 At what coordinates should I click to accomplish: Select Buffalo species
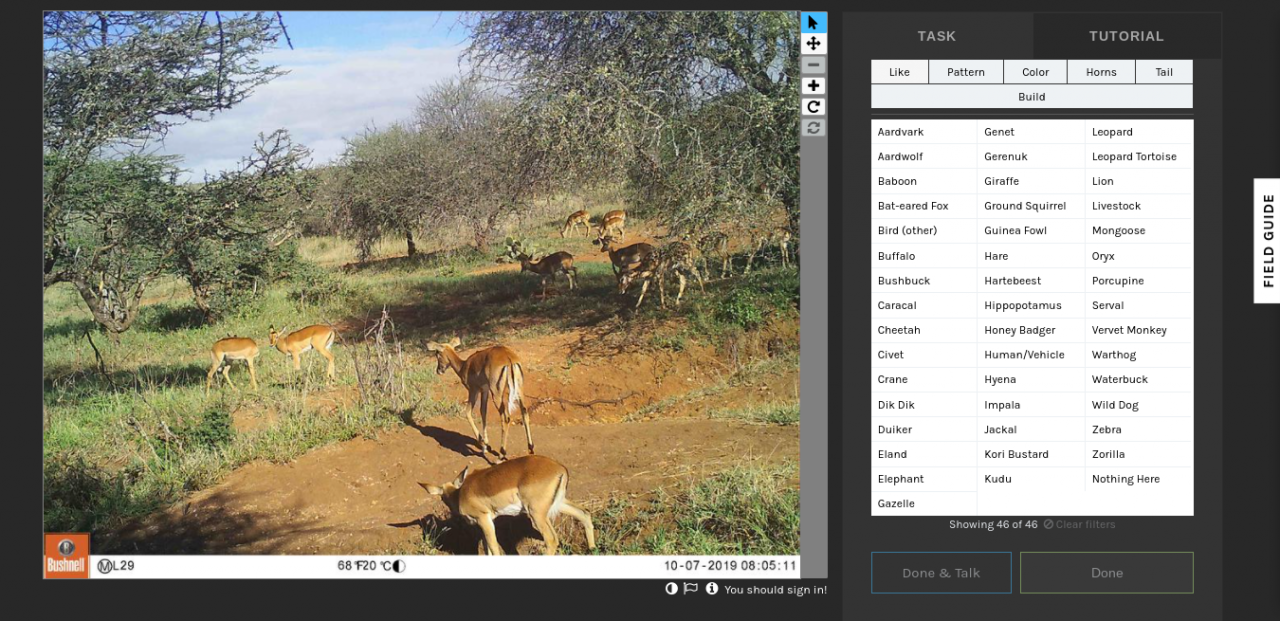(924, 256)
